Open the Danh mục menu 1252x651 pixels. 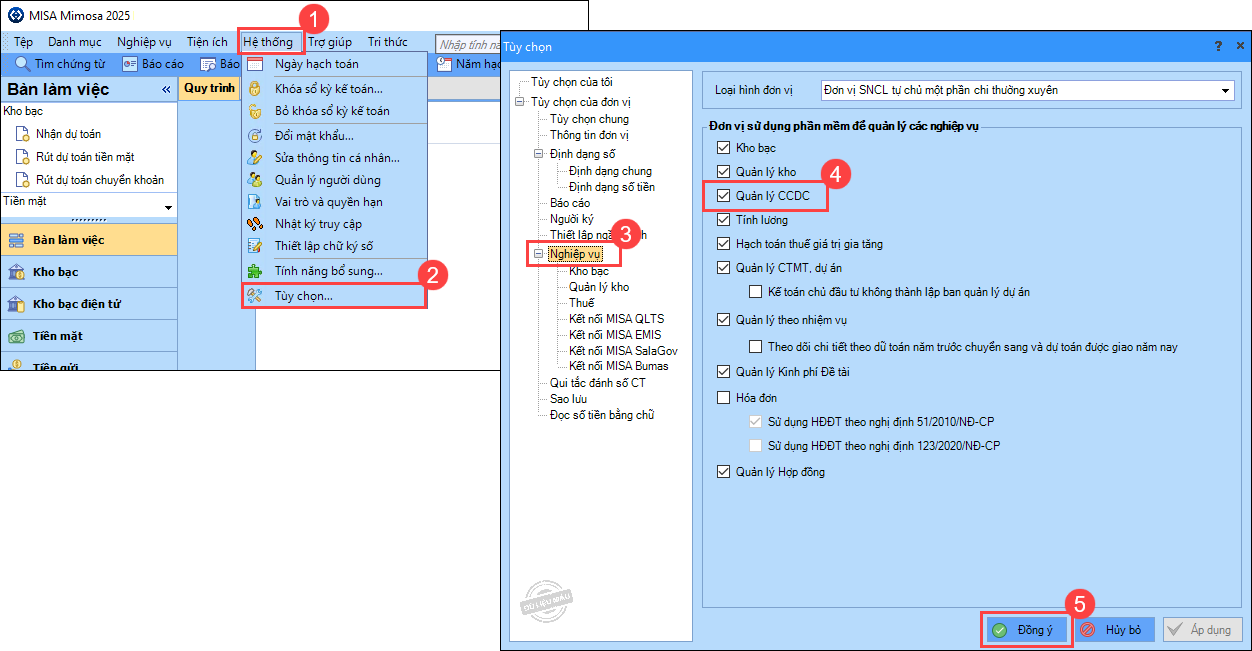click(x=74, y=42)
